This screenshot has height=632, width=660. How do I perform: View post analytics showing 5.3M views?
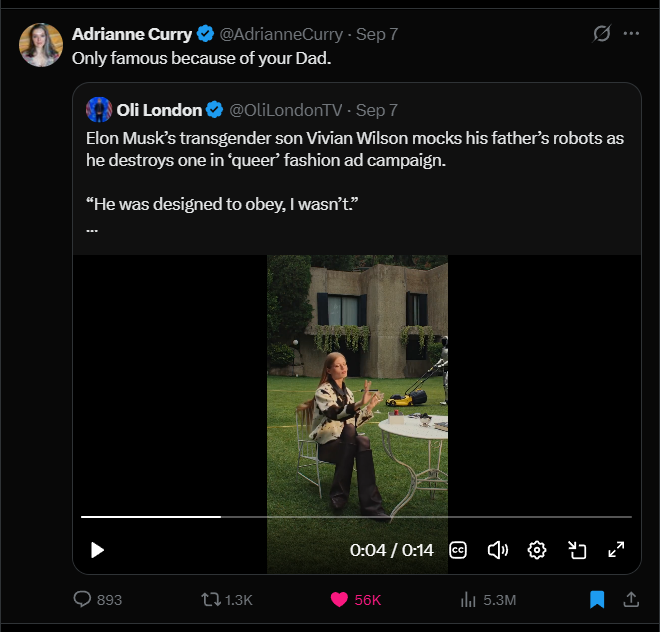(x=488, y=600)
